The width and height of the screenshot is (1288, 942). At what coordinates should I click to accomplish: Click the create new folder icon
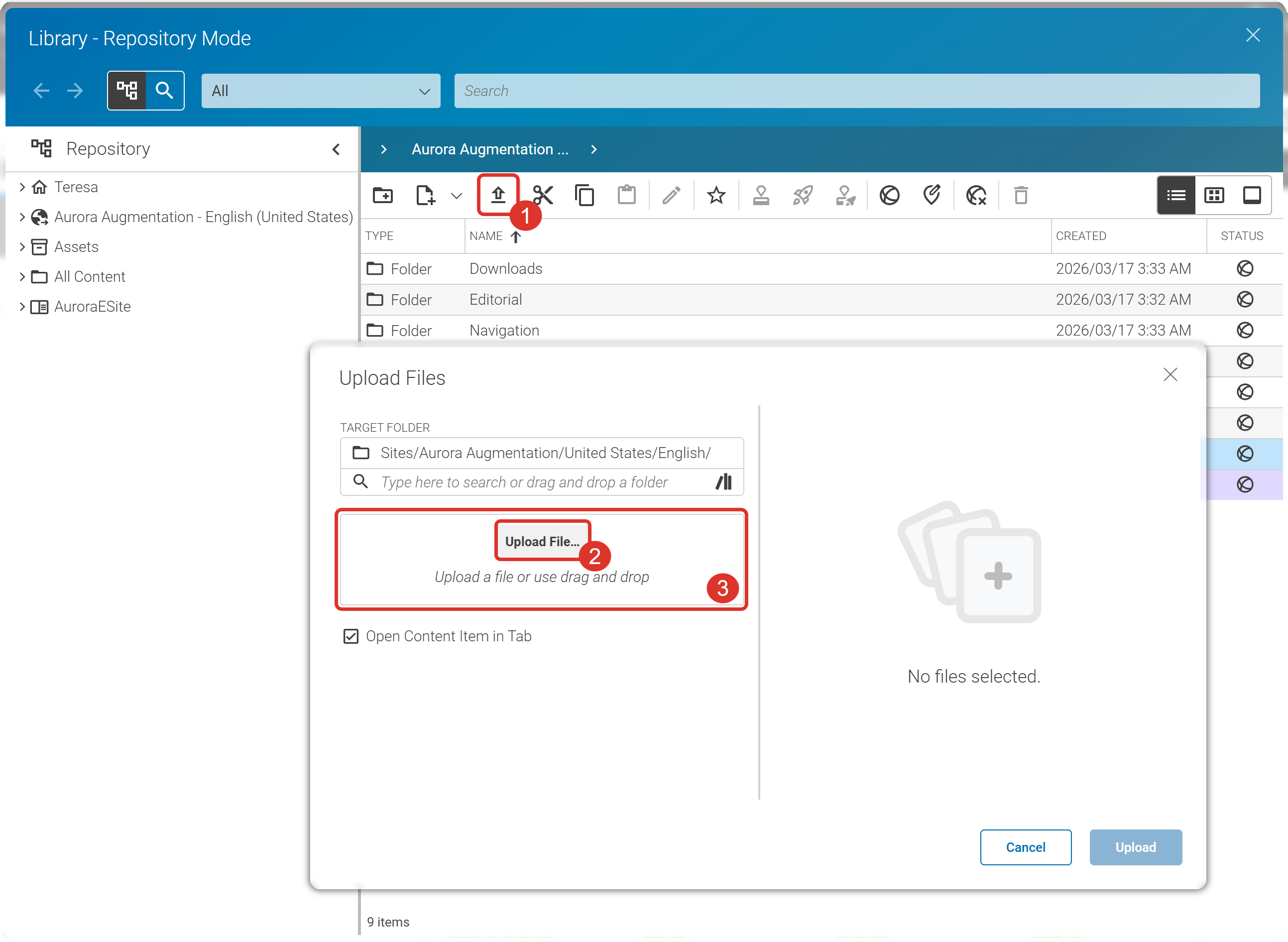point(382,196)
